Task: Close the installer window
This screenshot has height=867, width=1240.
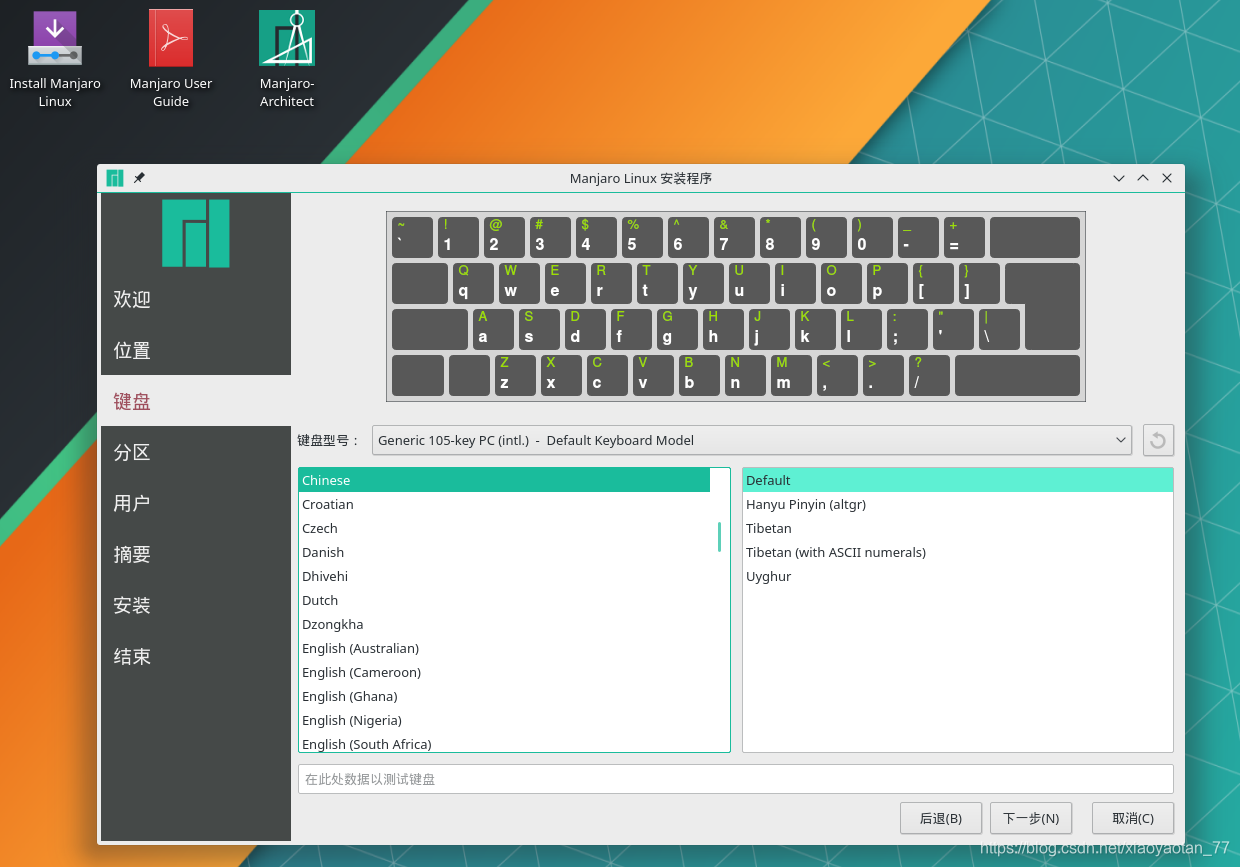Action: pos(1167,178)
